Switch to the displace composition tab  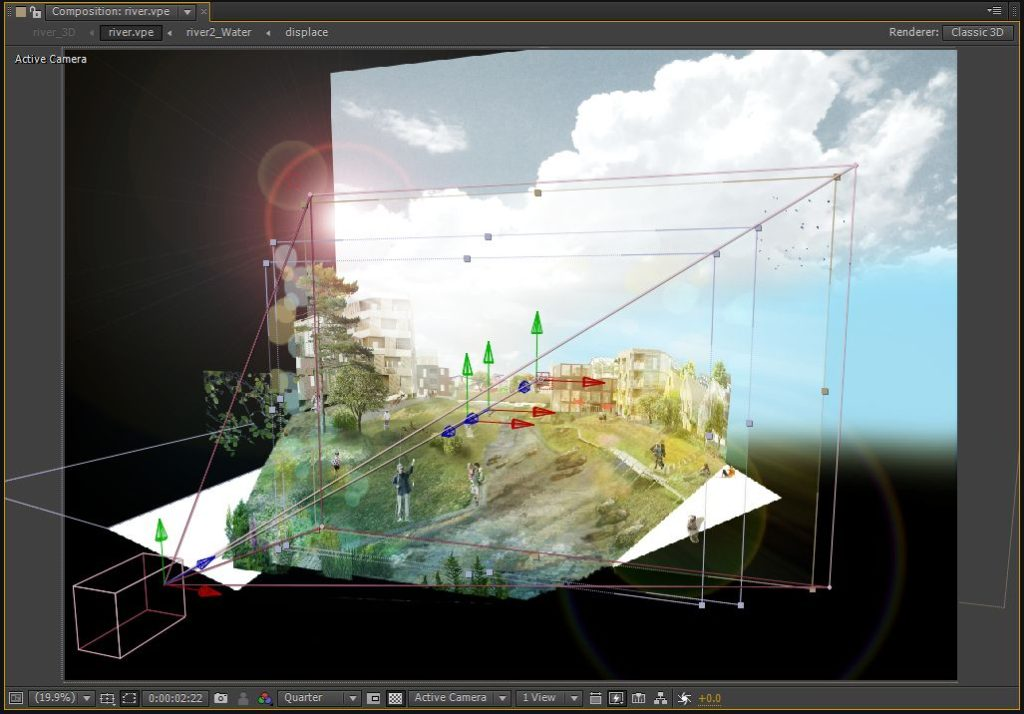[x=306, y=32]
